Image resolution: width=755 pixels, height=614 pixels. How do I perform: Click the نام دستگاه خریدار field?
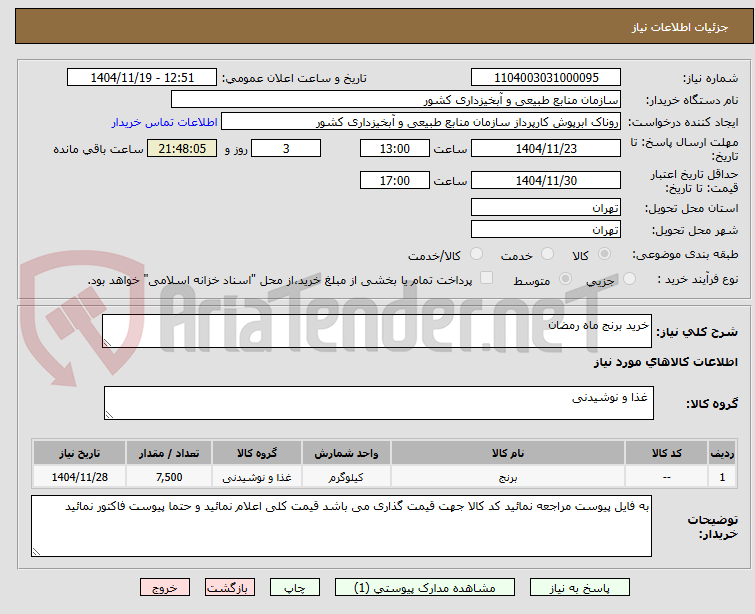pyautogui.click(x=396, y=100)
